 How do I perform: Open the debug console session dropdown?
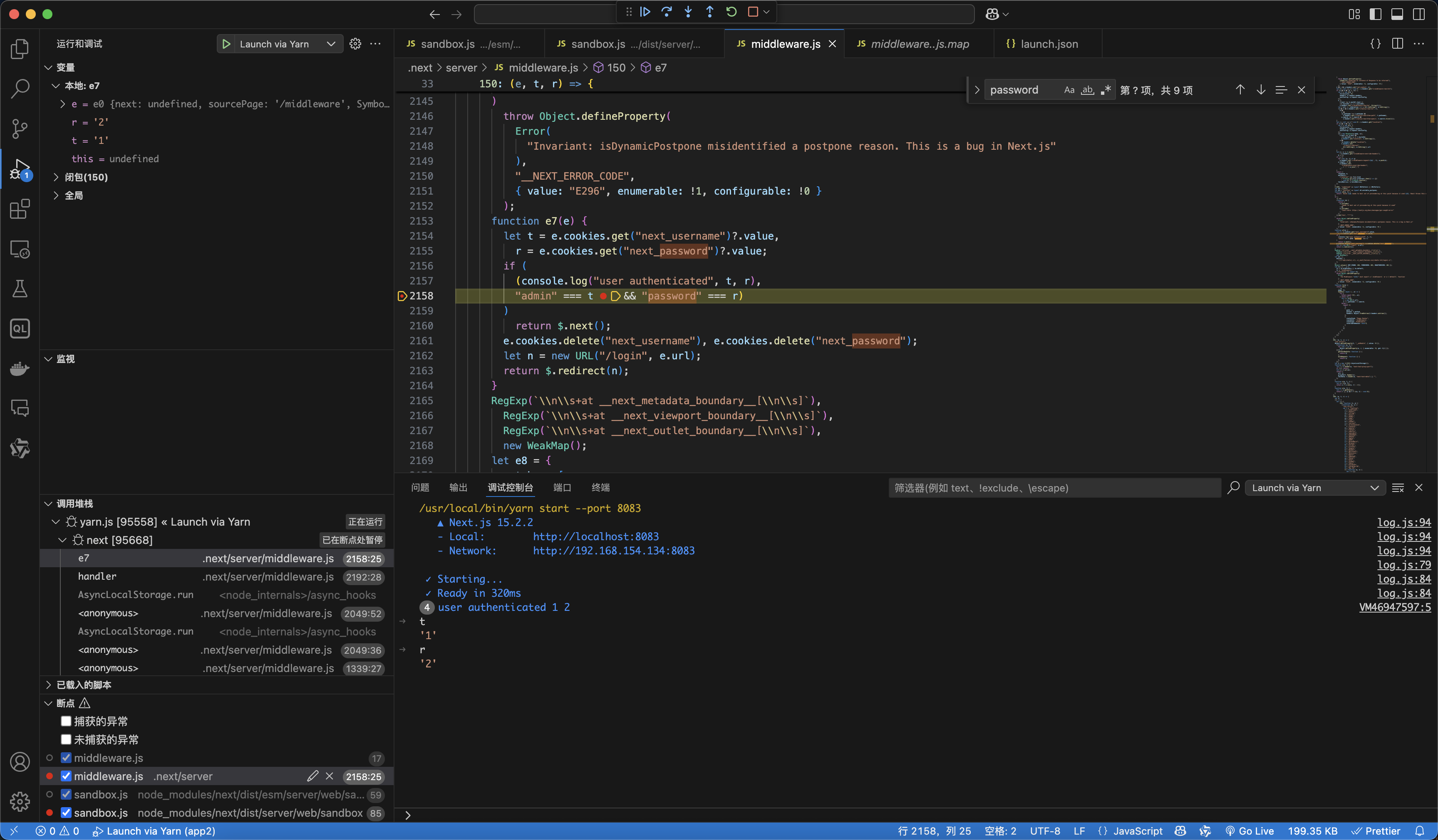click(1315, 488)
